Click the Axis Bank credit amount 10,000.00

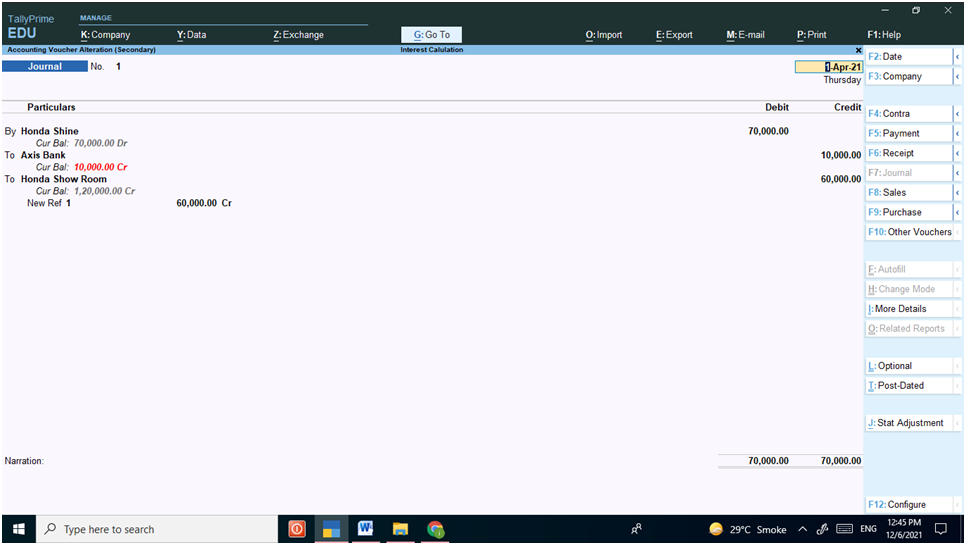pyautogui.click(x=841, y=155)
